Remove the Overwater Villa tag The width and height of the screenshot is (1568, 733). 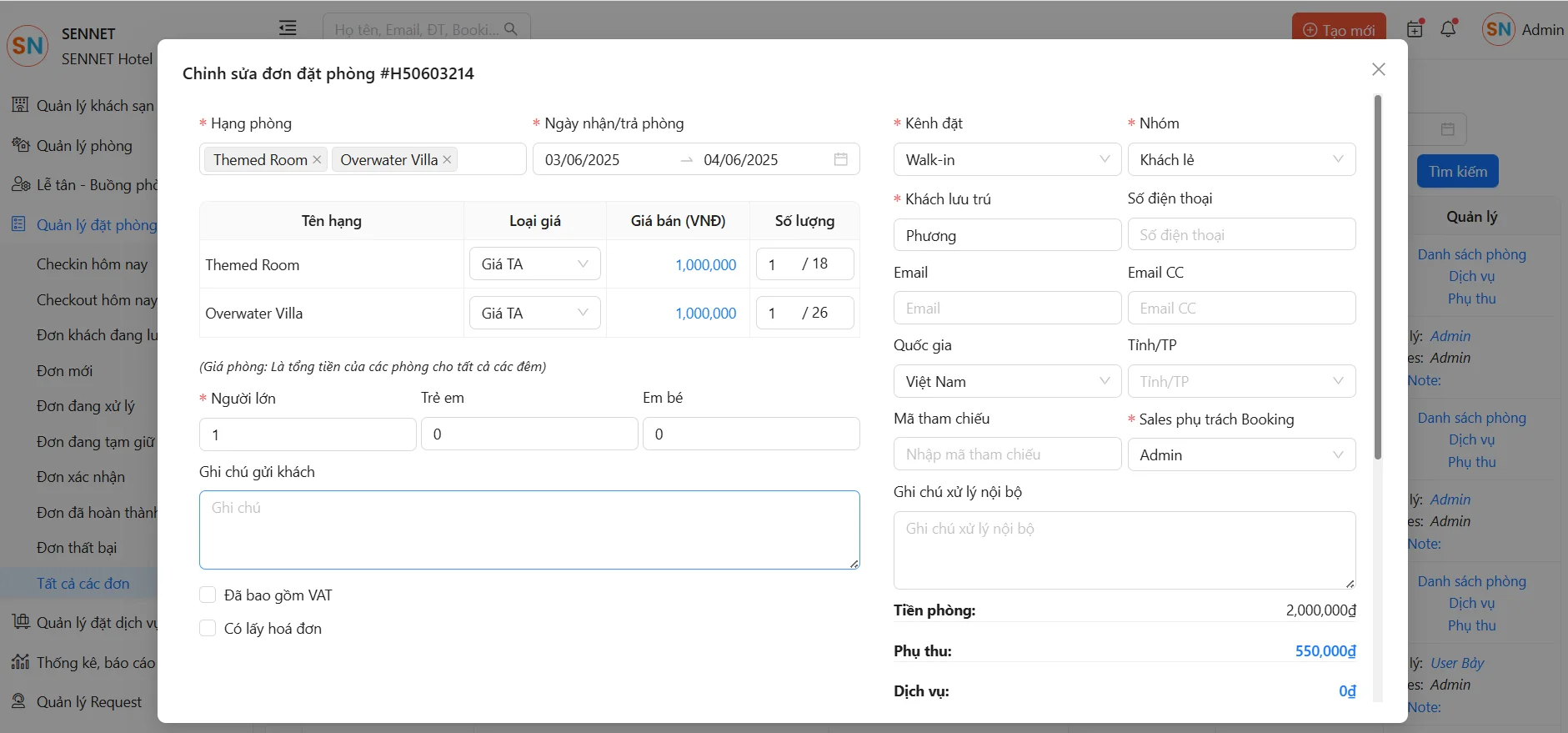point(447,159)
